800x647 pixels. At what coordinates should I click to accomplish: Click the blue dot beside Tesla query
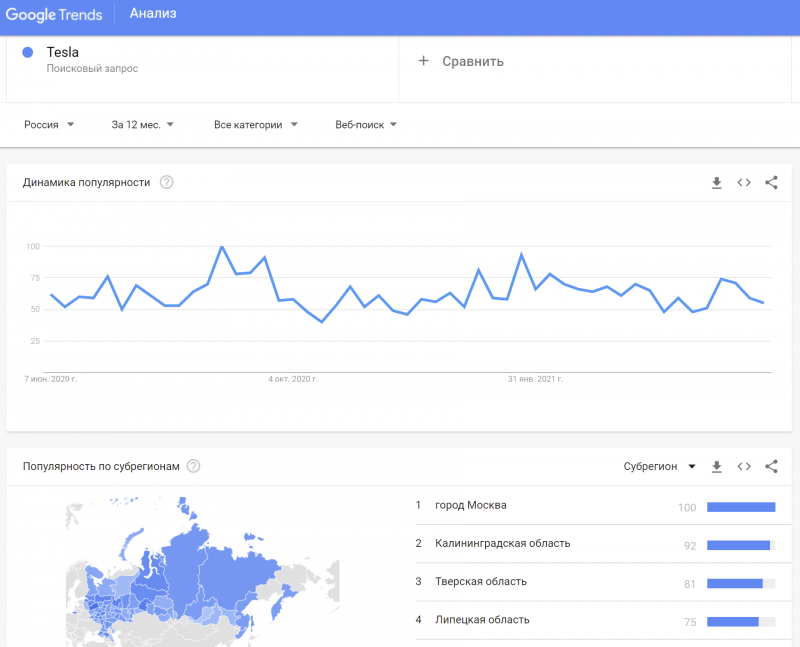point(27,51)
